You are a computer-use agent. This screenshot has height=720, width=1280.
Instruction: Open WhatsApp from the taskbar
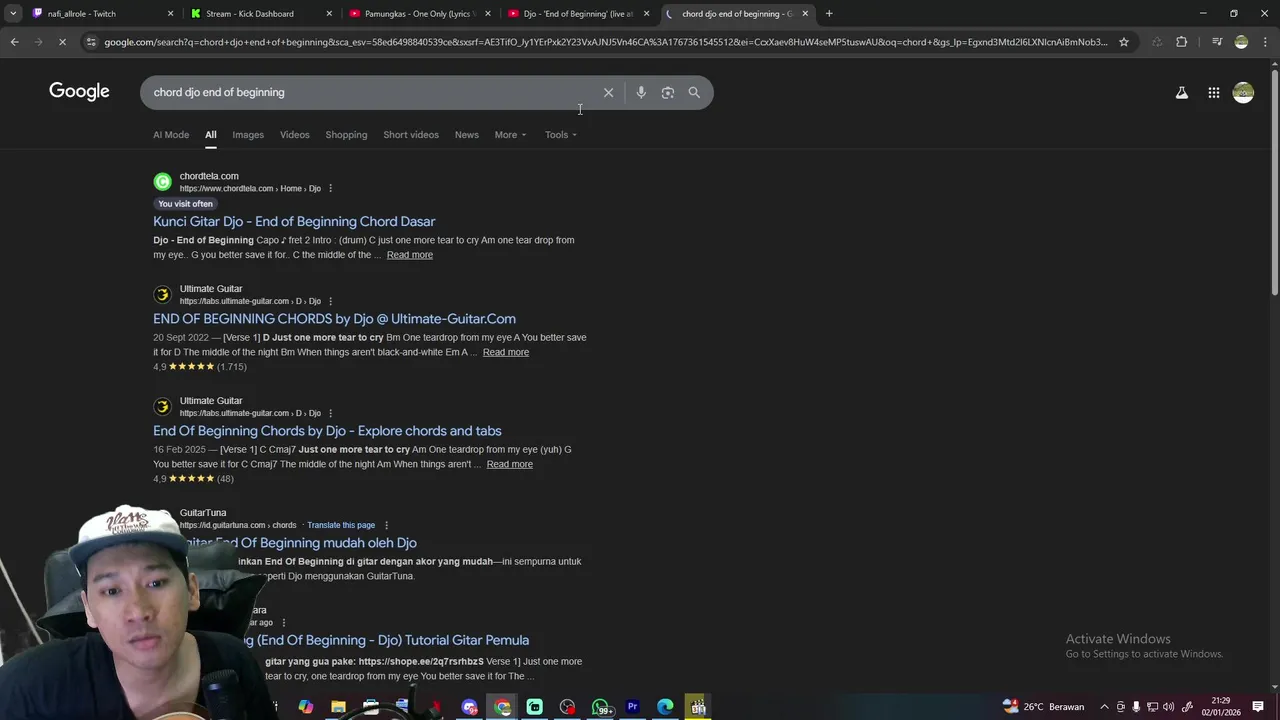click(600, 707)
